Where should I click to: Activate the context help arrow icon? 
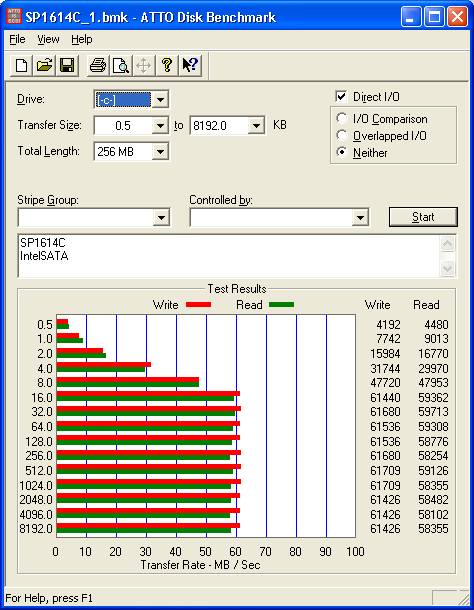[190, 65]
